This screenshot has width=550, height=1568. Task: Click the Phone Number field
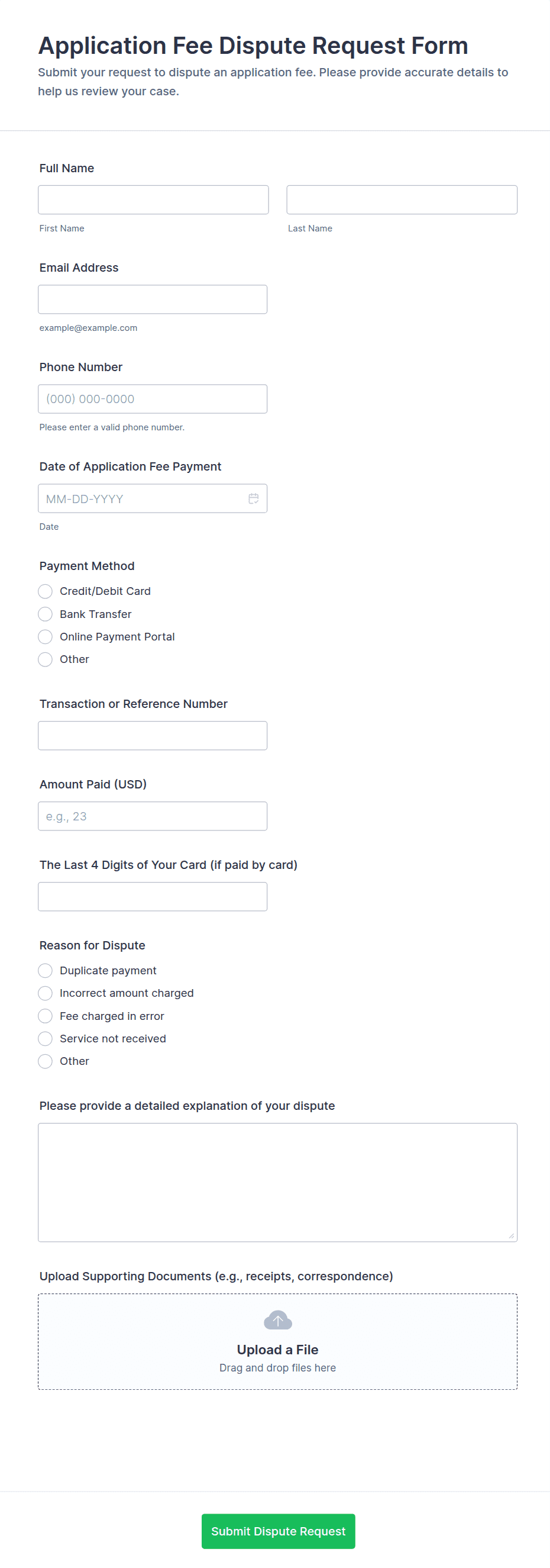pos(153,399)
